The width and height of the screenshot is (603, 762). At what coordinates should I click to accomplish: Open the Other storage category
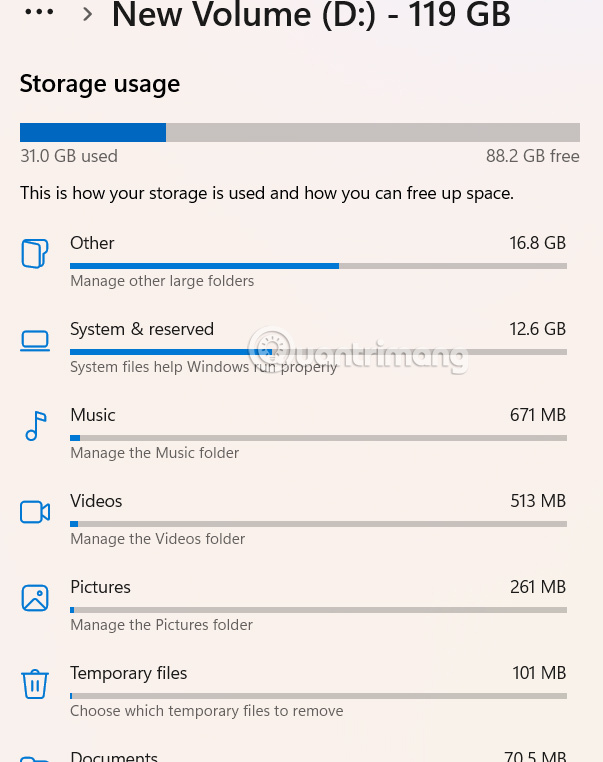92,243
